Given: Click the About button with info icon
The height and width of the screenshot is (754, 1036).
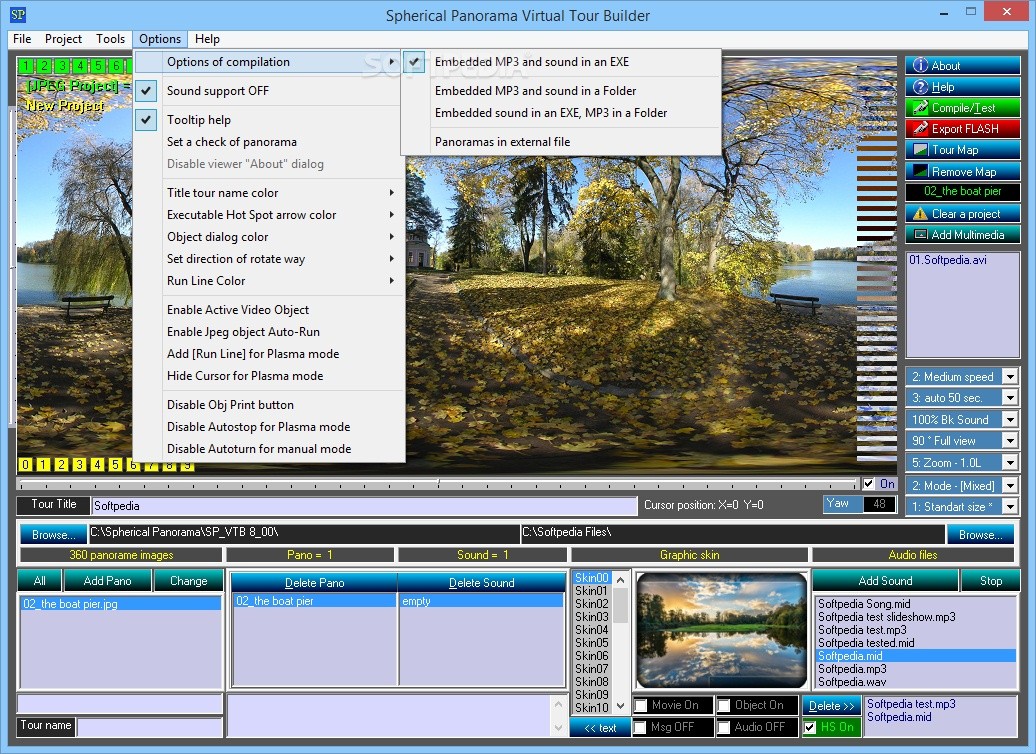Looking at the screenshot, I should coord(963,65).
